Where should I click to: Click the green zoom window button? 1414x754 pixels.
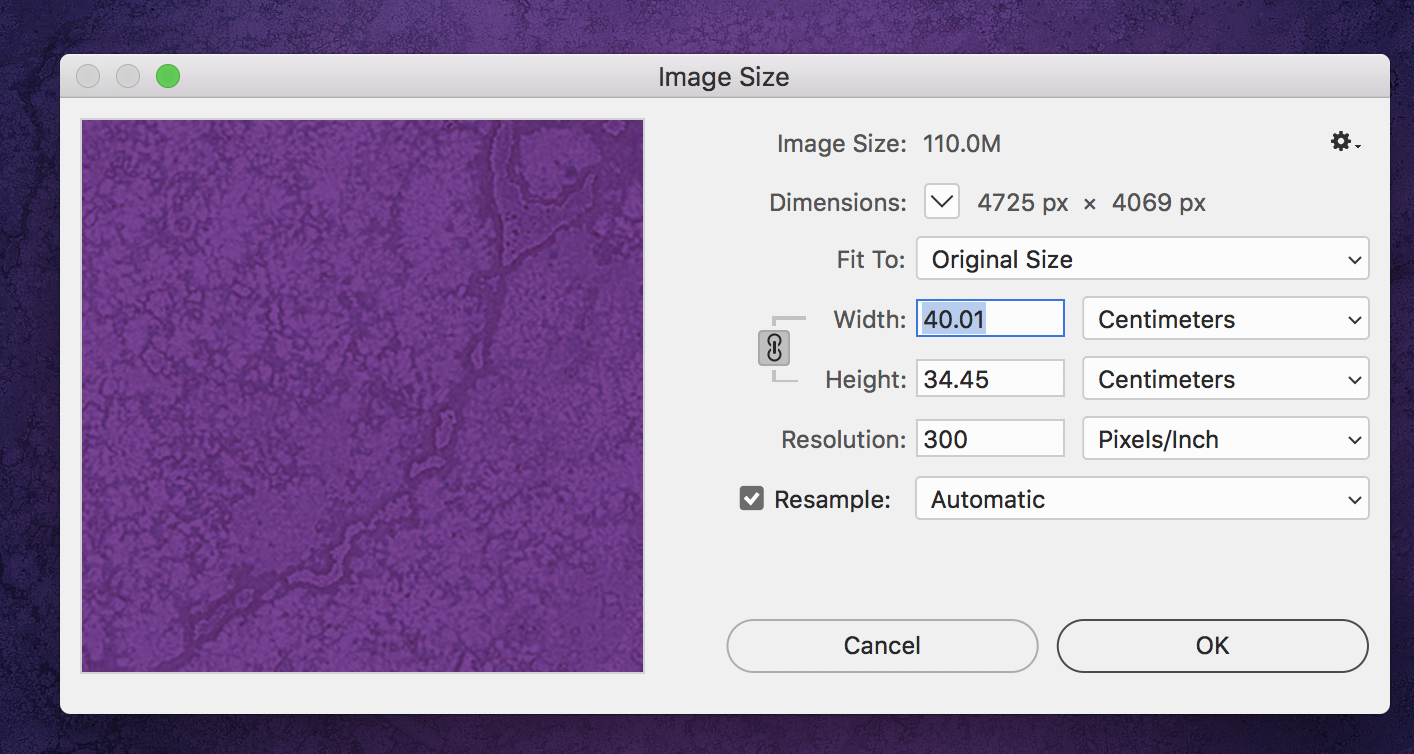(x=168, y=76)
